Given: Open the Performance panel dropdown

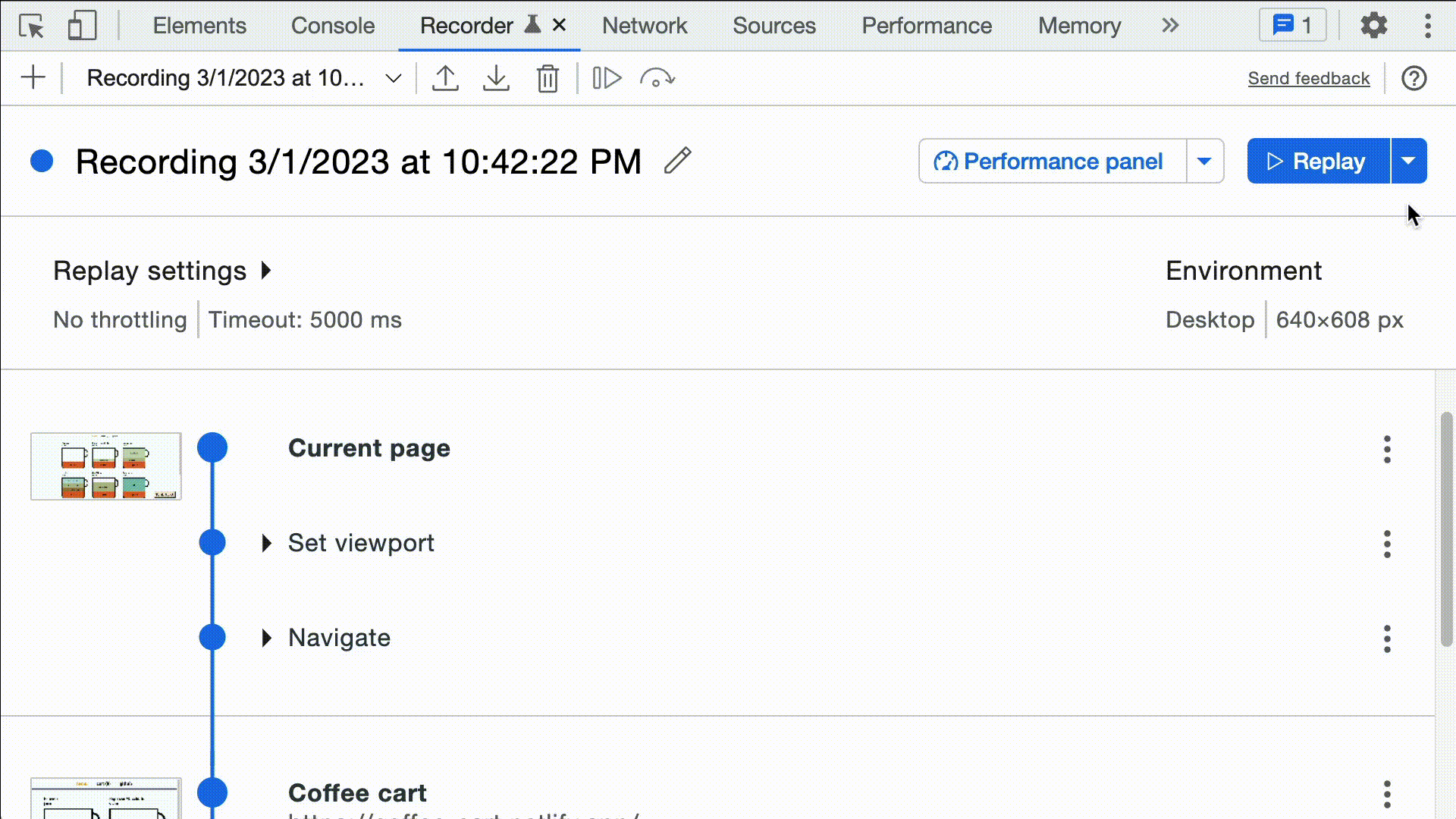Looking at the screenshot, I should (x=1204, y=161).
